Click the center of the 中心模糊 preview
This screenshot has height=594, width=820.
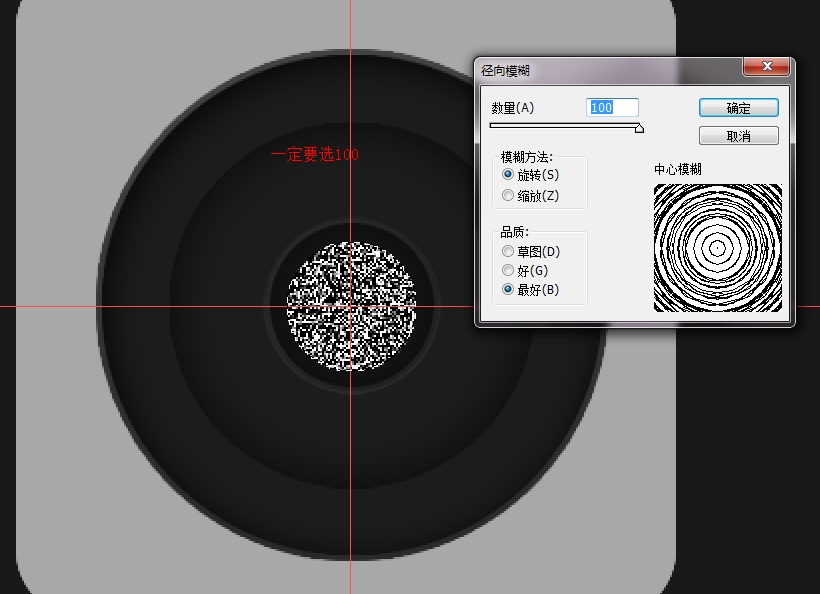click(x=717, y=247)
